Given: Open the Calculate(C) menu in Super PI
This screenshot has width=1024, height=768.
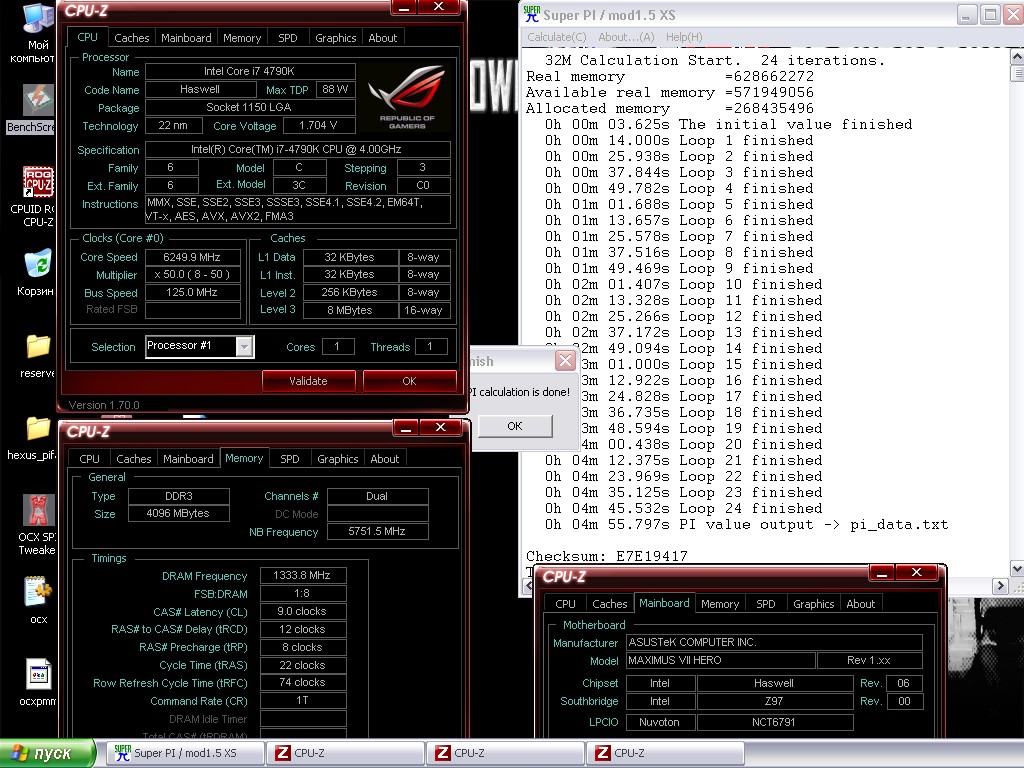Looking at the screenshot, I should coord(556,37).
